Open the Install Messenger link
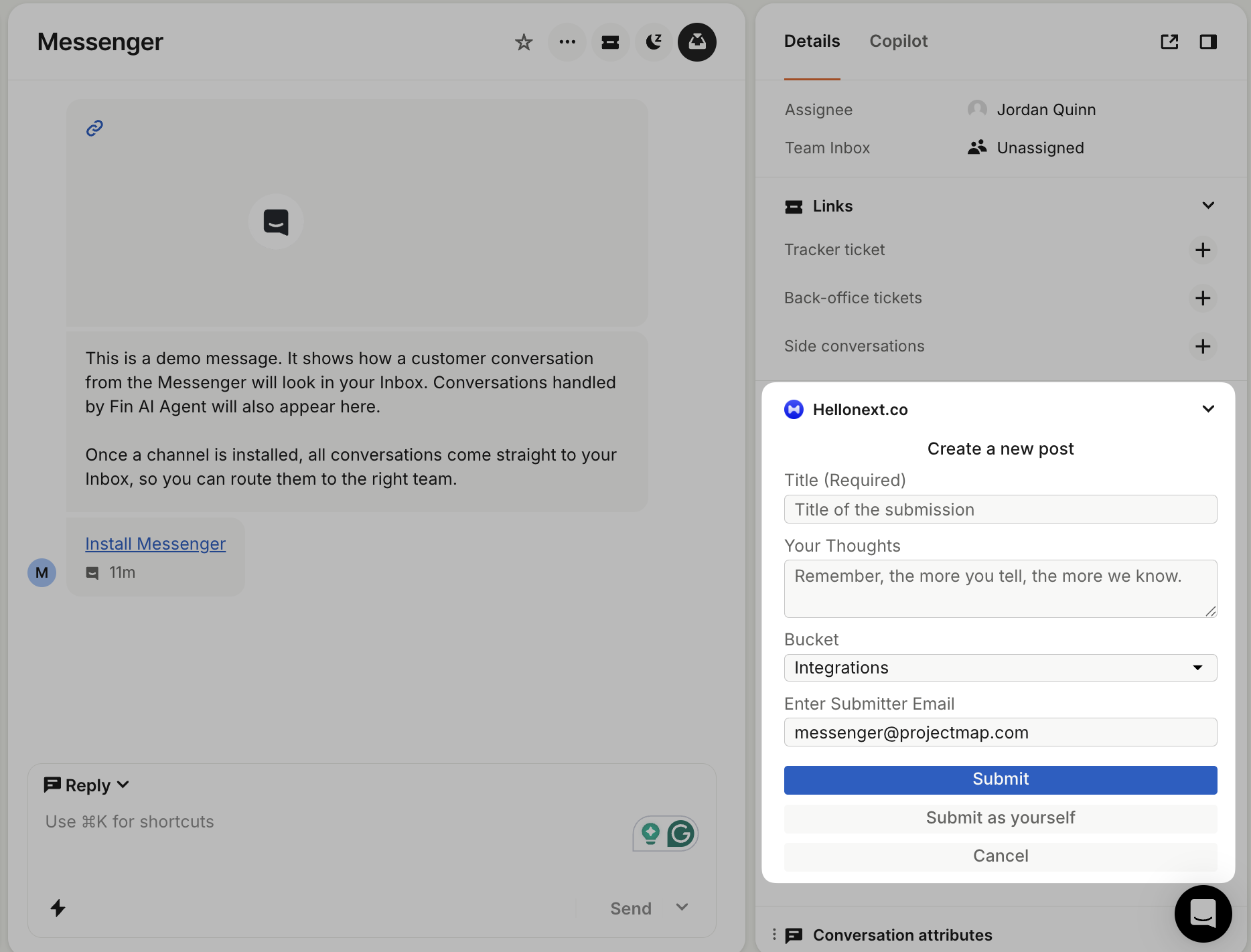The height and width of the screenshot is (952, 1251). pos(155,544)
